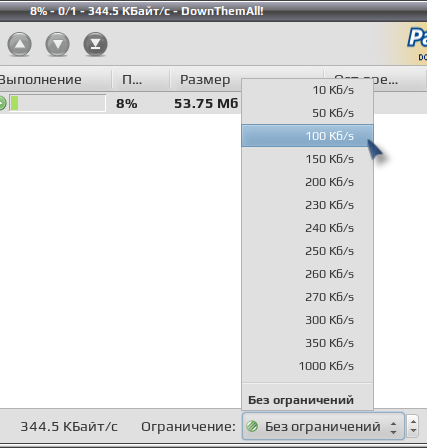Select the 260 Кб/s entry
The height and width of the screenshot is (448, 427).
coord(307,274)
